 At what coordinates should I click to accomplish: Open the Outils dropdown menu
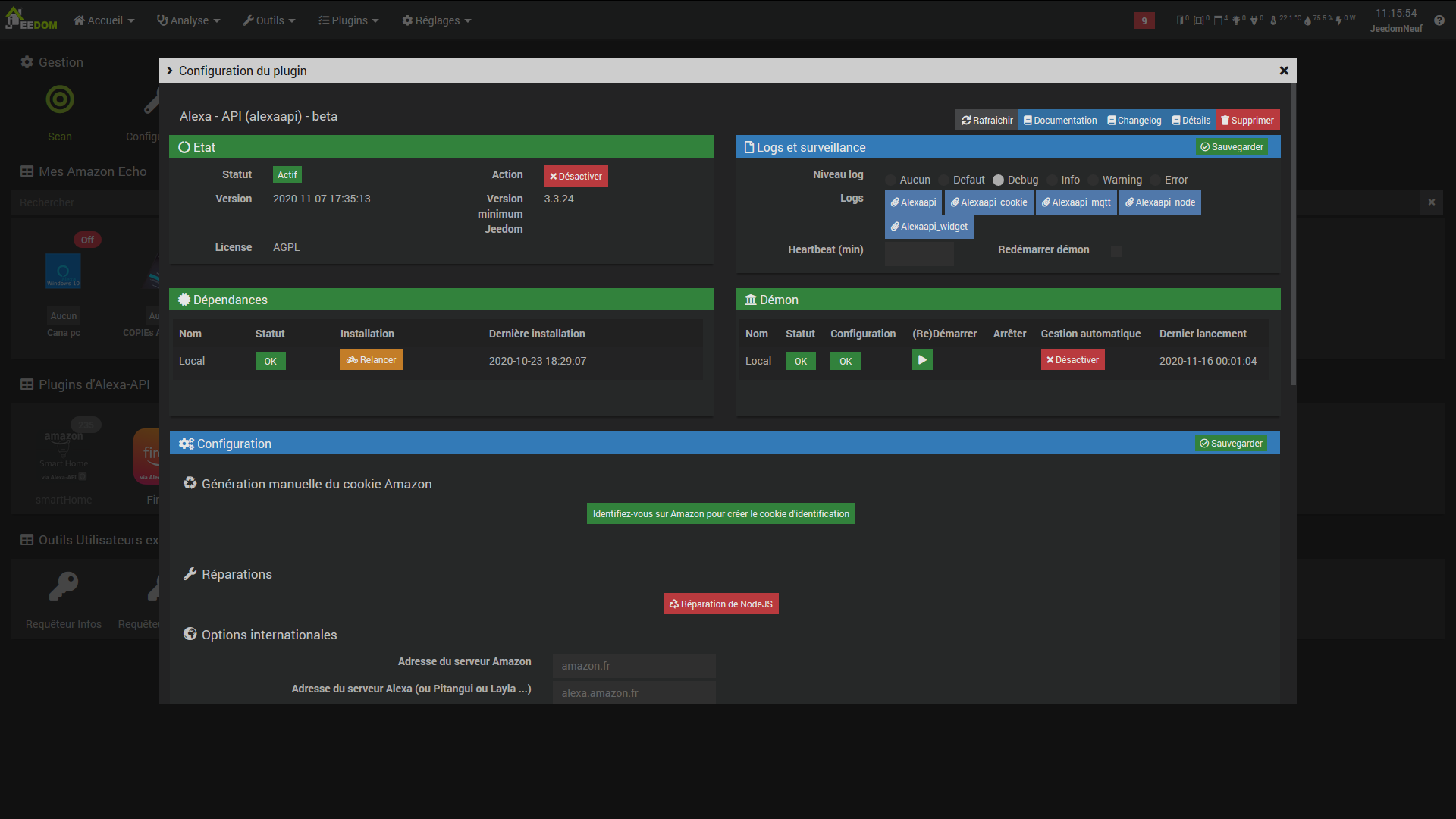click(269, 20)
